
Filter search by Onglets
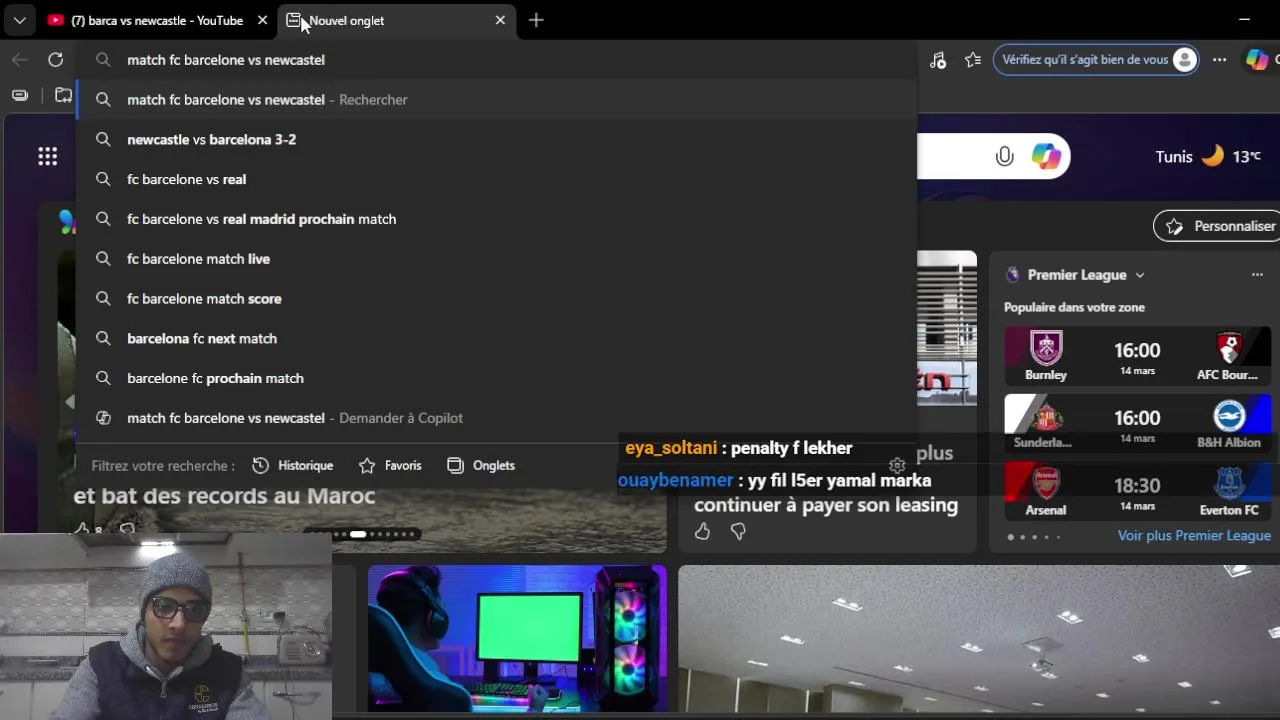481,466
